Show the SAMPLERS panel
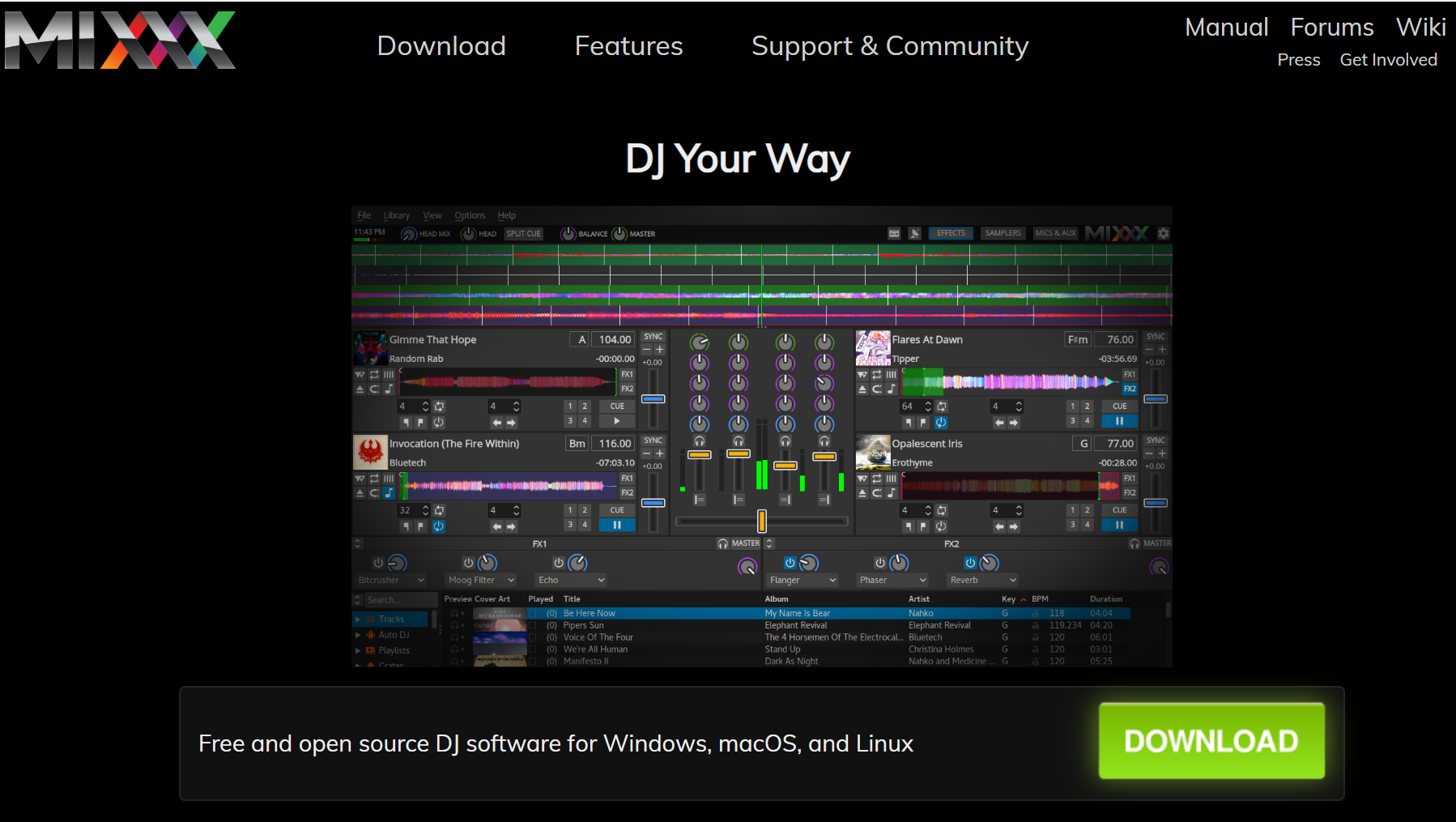The image size is (1456, 822). coord(1003,232)
